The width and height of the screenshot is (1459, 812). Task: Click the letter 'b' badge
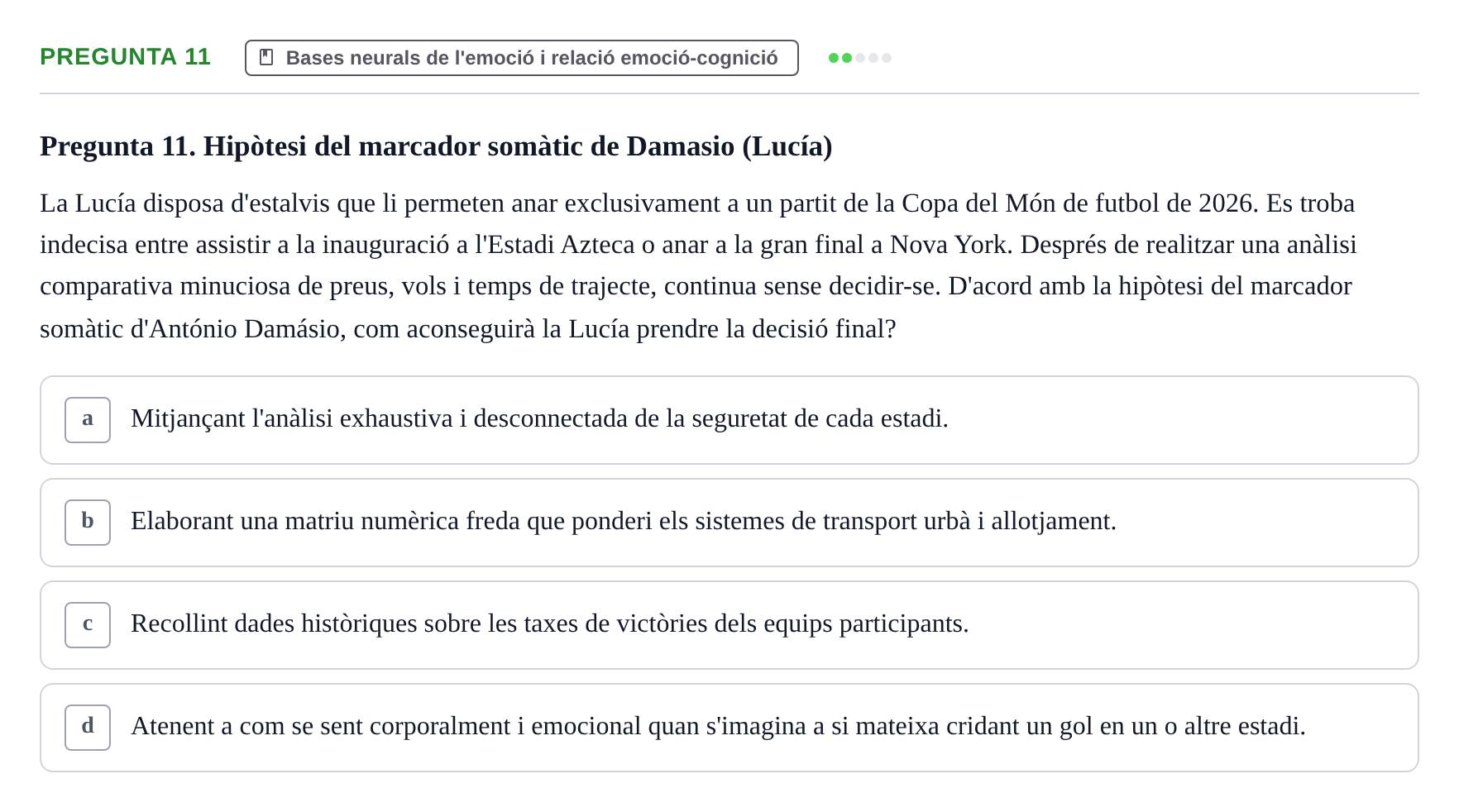pos(88,523)
